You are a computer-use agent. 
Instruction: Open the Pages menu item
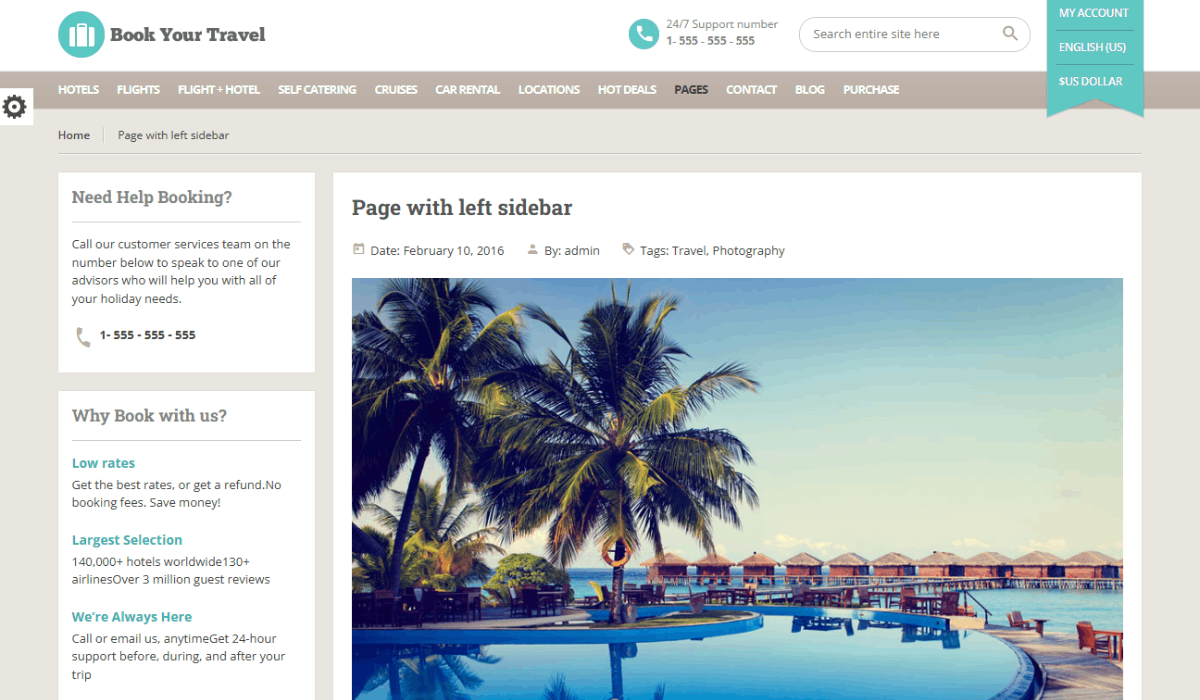691,89
